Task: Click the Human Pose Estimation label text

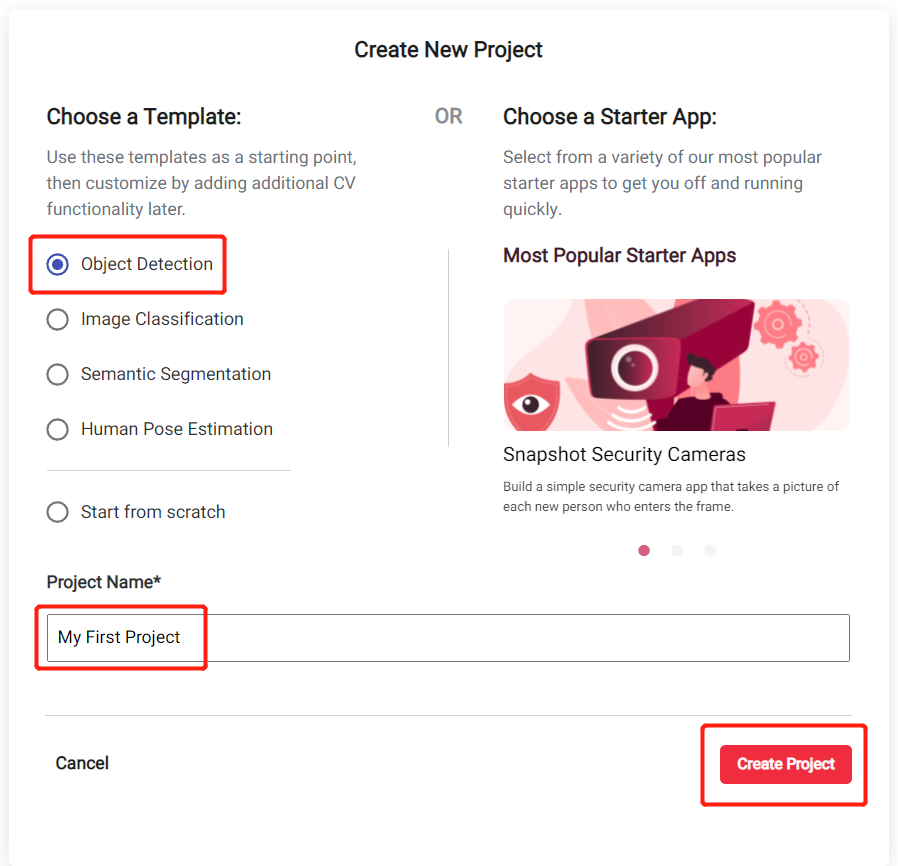Action: pyautogui.click(x=176, y=429)
